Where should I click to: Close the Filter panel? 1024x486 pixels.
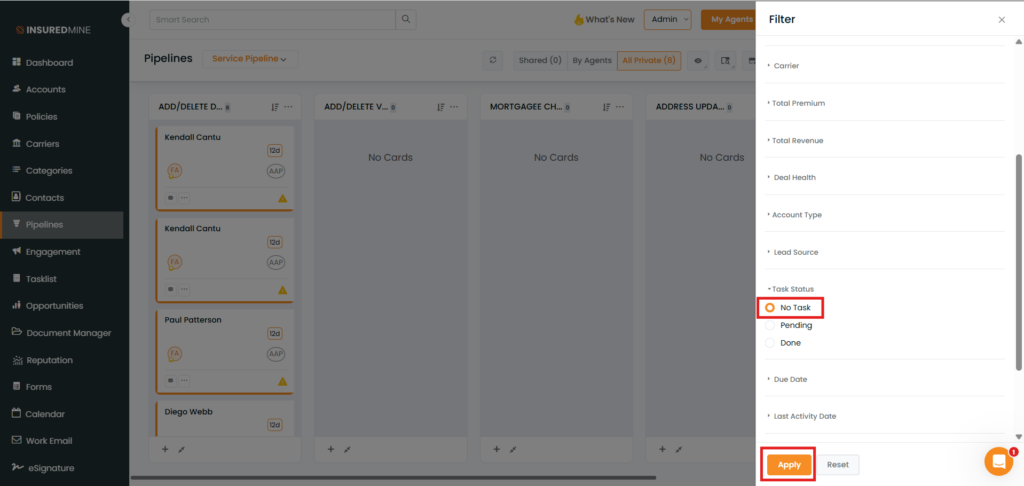1002,20
